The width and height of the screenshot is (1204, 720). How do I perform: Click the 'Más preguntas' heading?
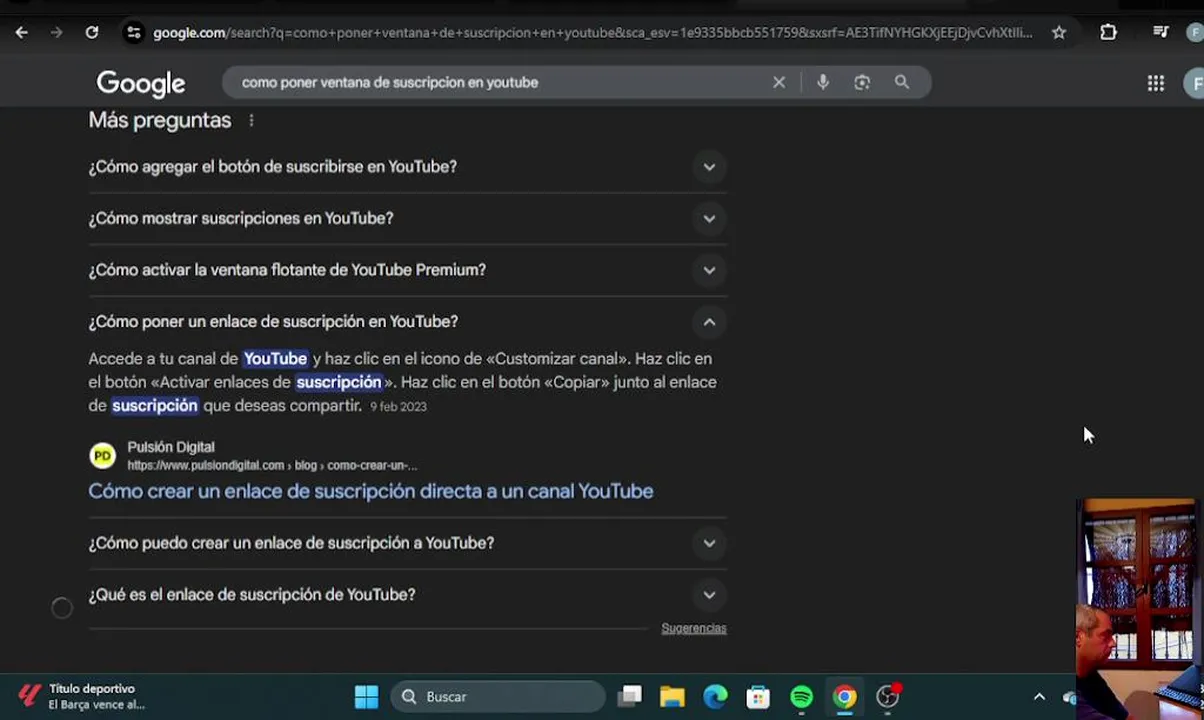click(160, 120)
